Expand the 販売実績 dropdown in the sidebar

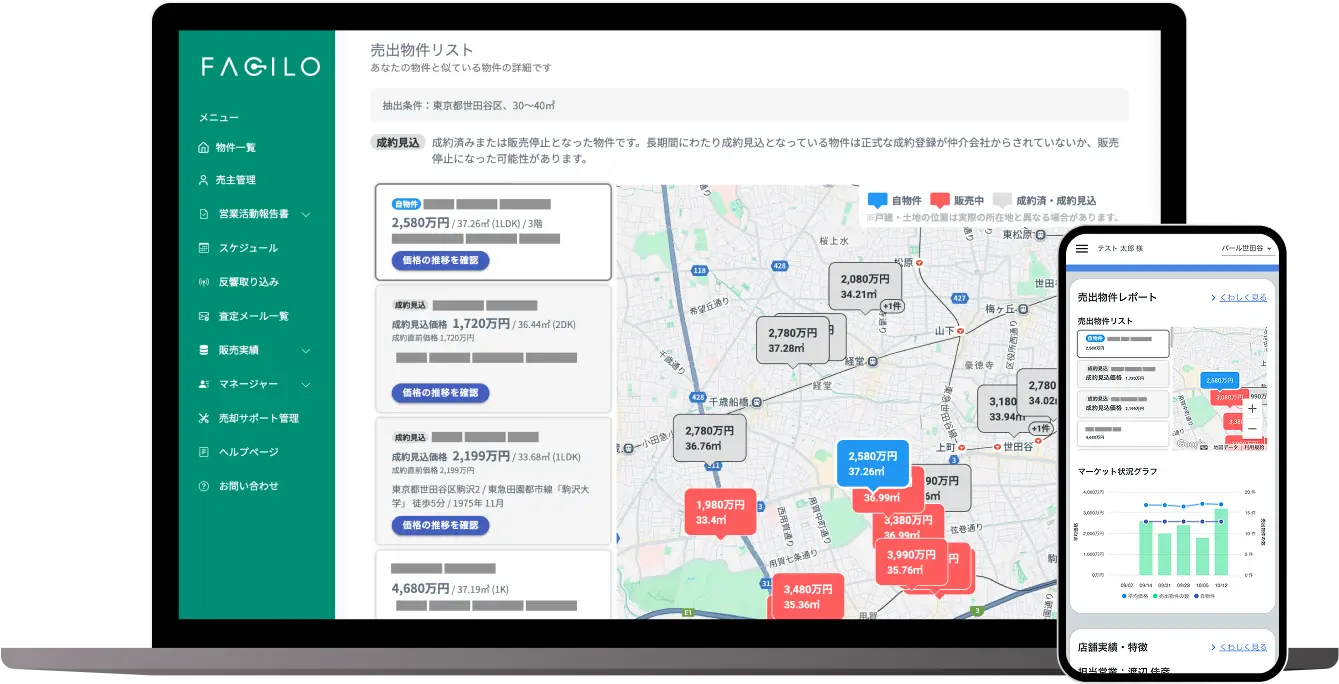coord(306,350)
